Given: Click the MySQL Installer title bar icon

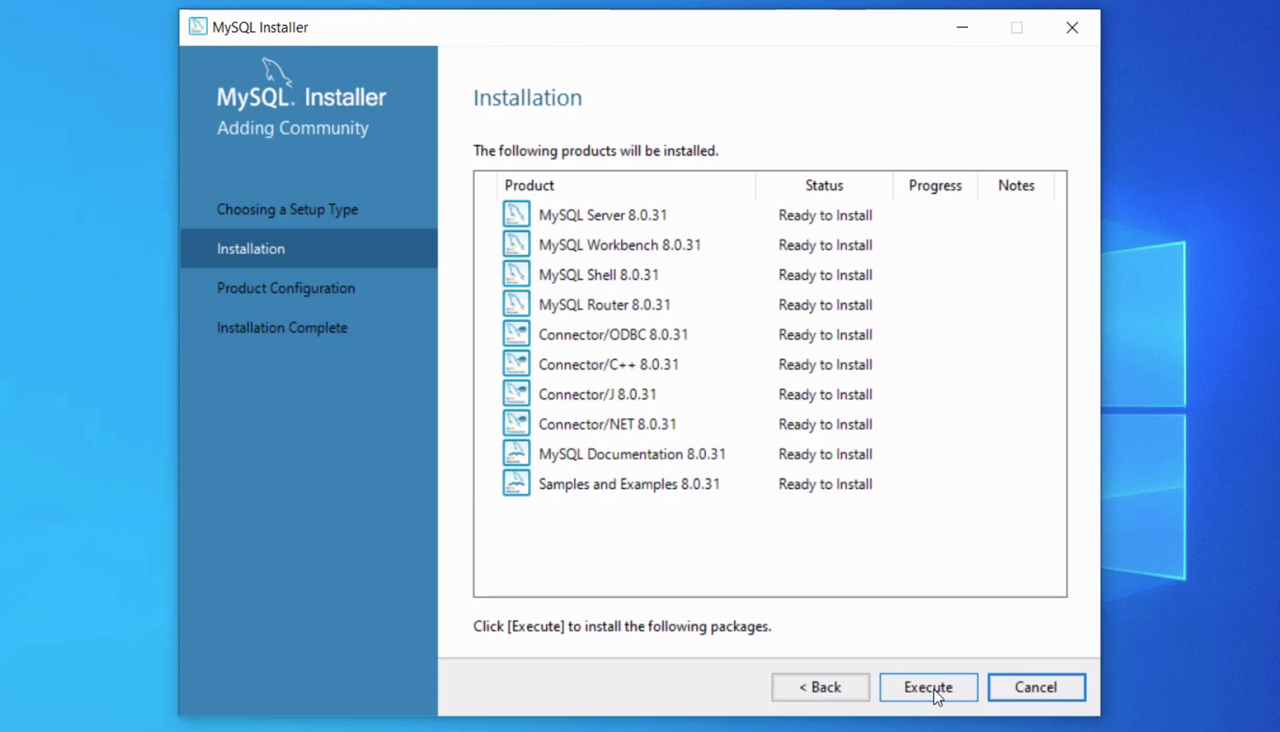Looking at the screenshot, I should pyautogui.click(x=198, y=27).
